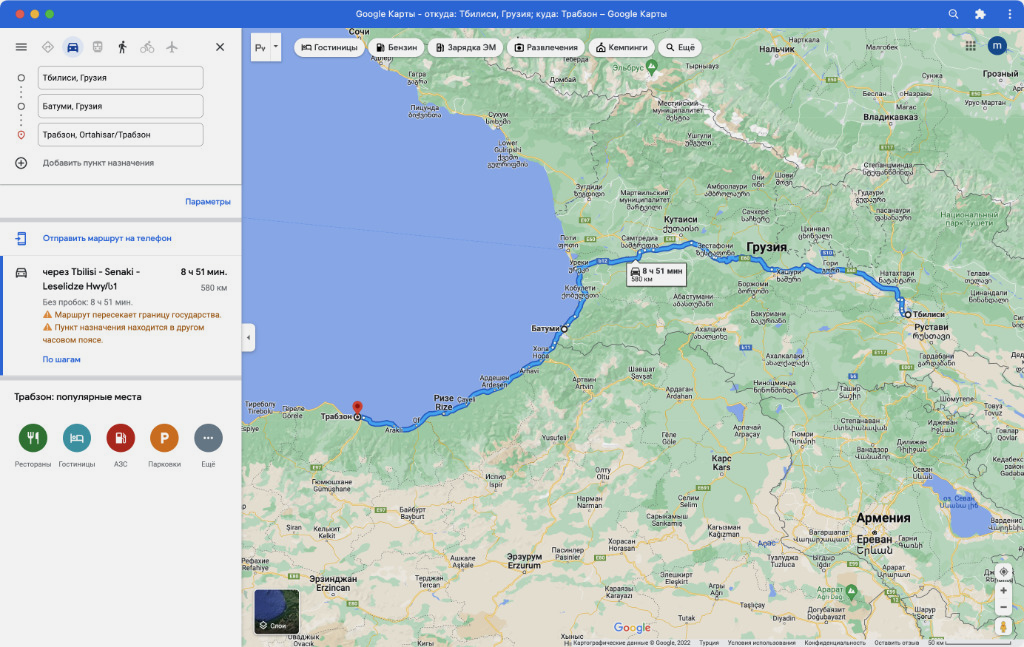The height and width of the screenshot is (647, 1024).
Task: Select flights travel mode
Action: (172, 47)
